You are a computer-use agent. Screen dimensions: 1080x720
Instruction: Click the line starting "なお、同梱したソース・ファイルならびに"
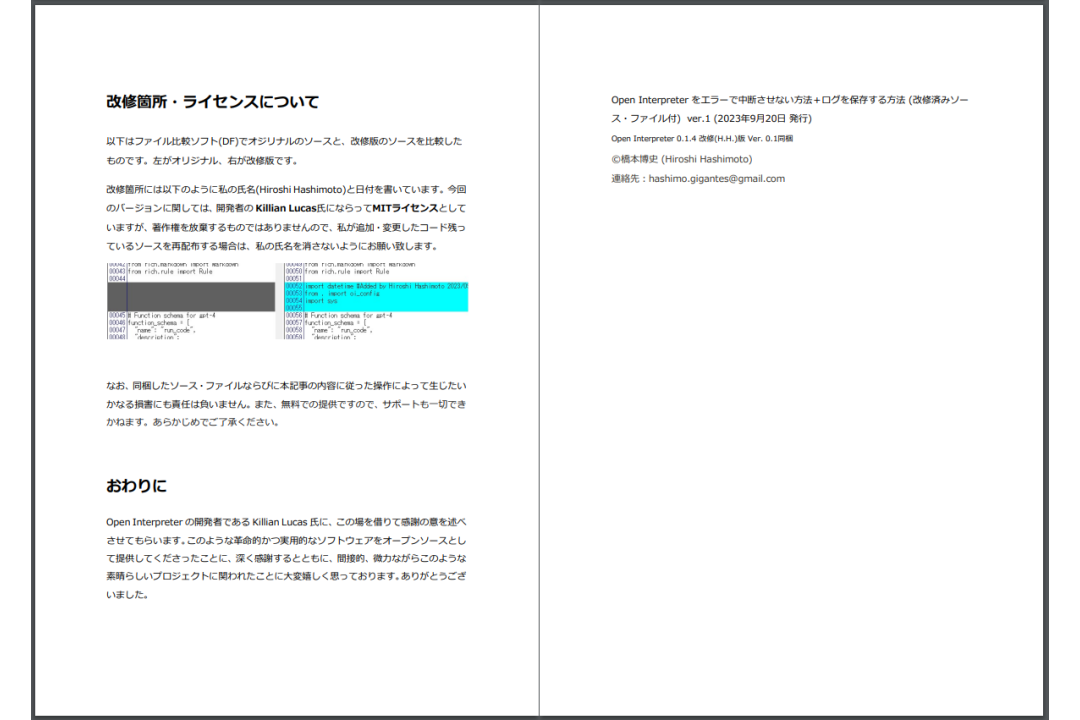coord(286,386)
